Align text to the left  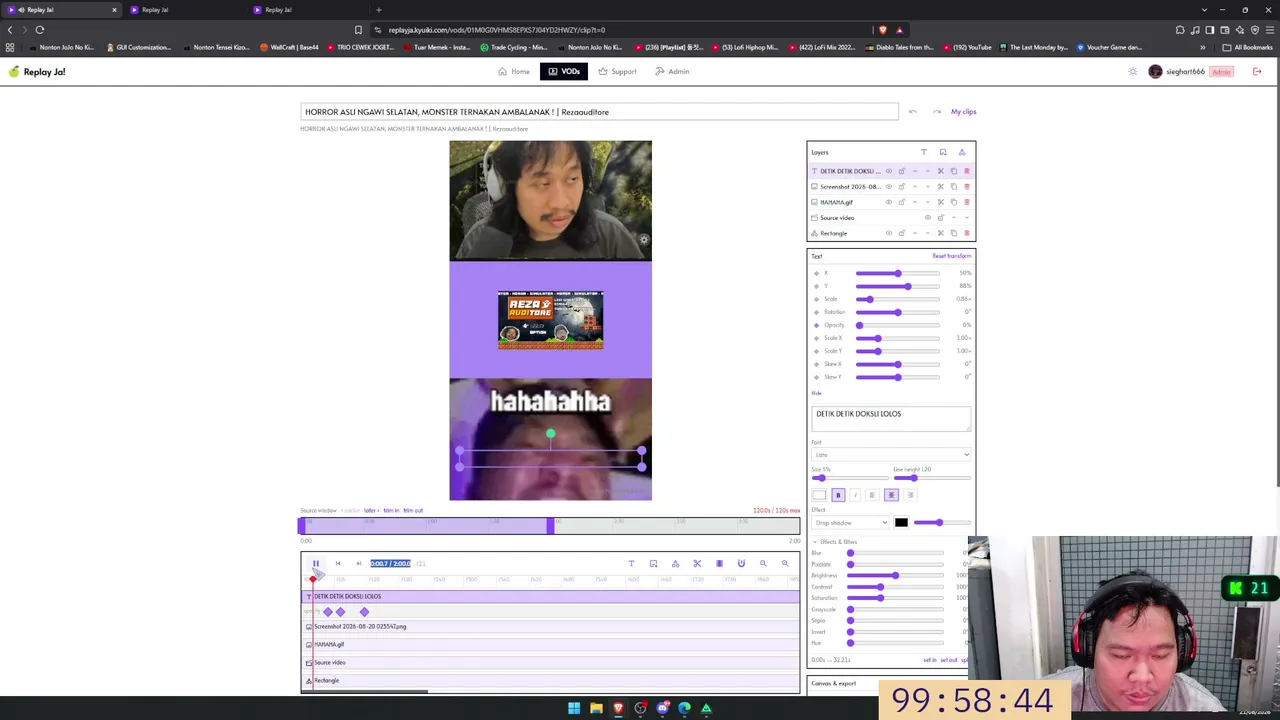coord(872,495)
